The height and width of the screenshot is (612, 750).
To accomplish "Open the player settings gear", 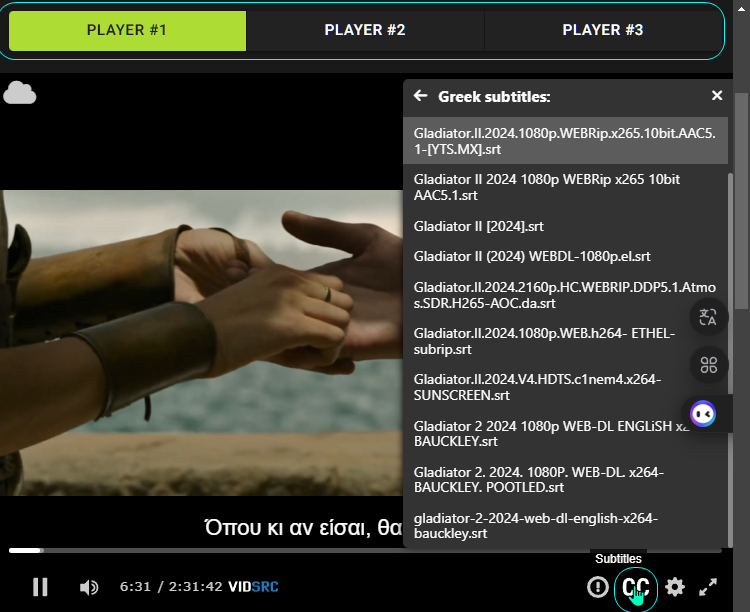I will [675, 587].
